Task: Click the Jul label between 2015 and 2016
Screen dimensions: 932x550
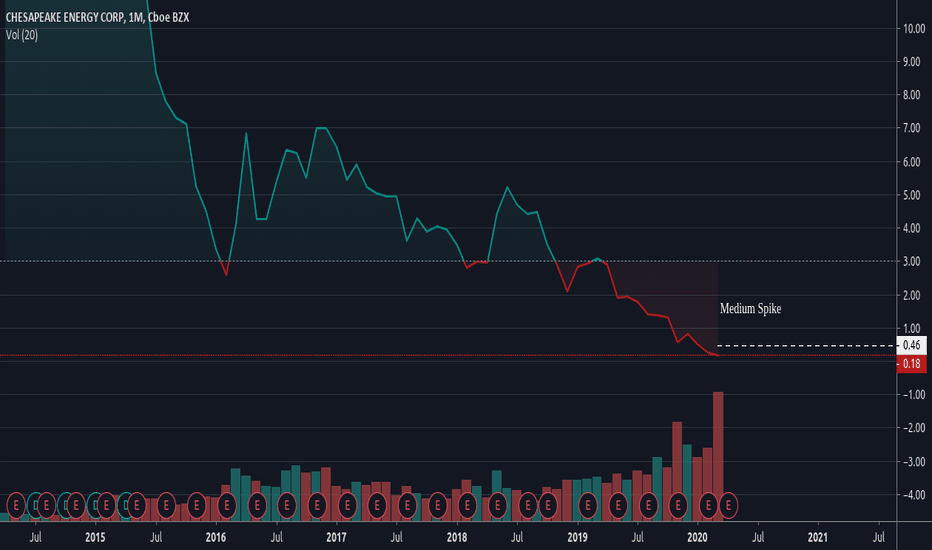Action: click(156, 538)
